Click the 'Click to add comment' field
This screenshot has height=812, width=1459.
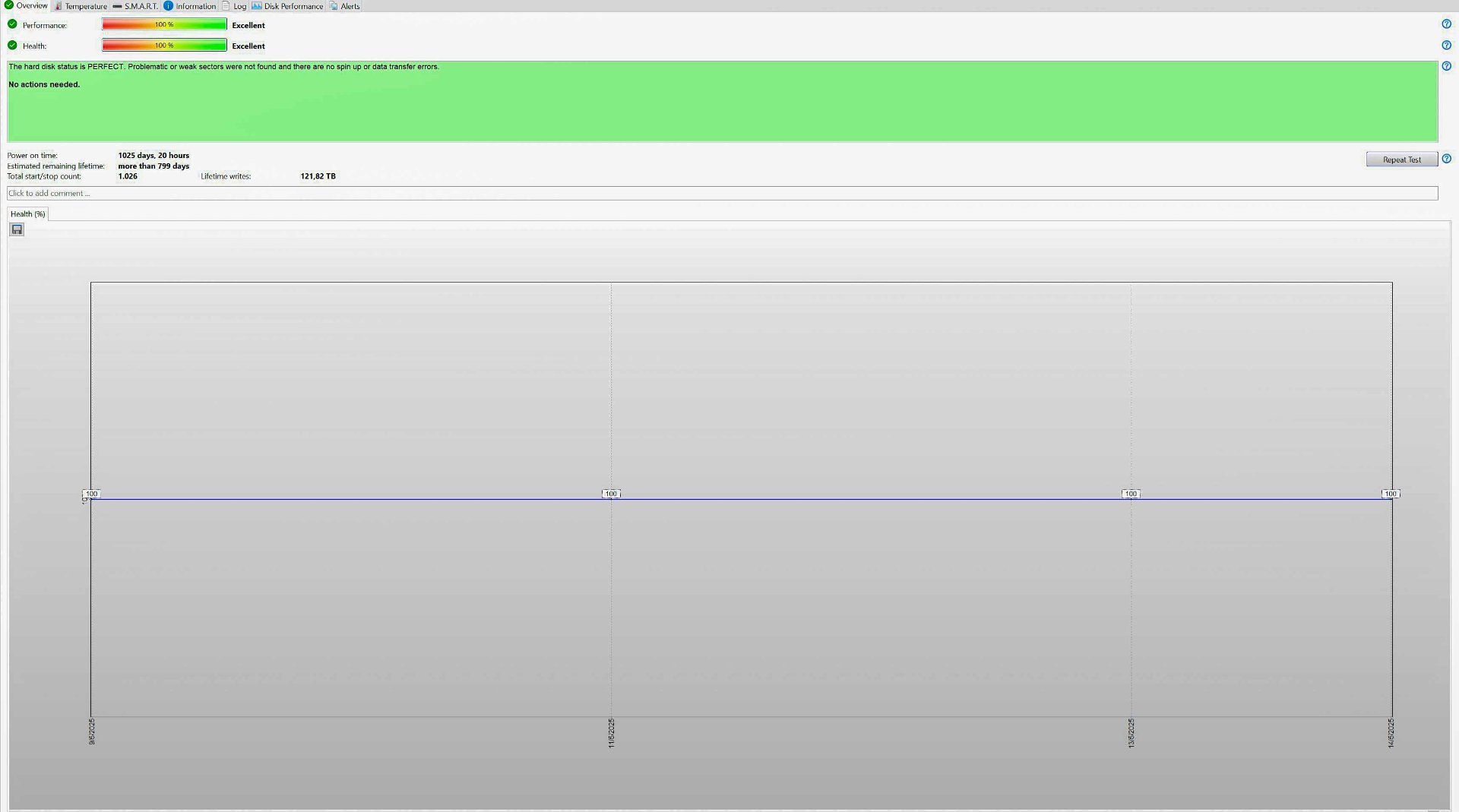[722, 194]
